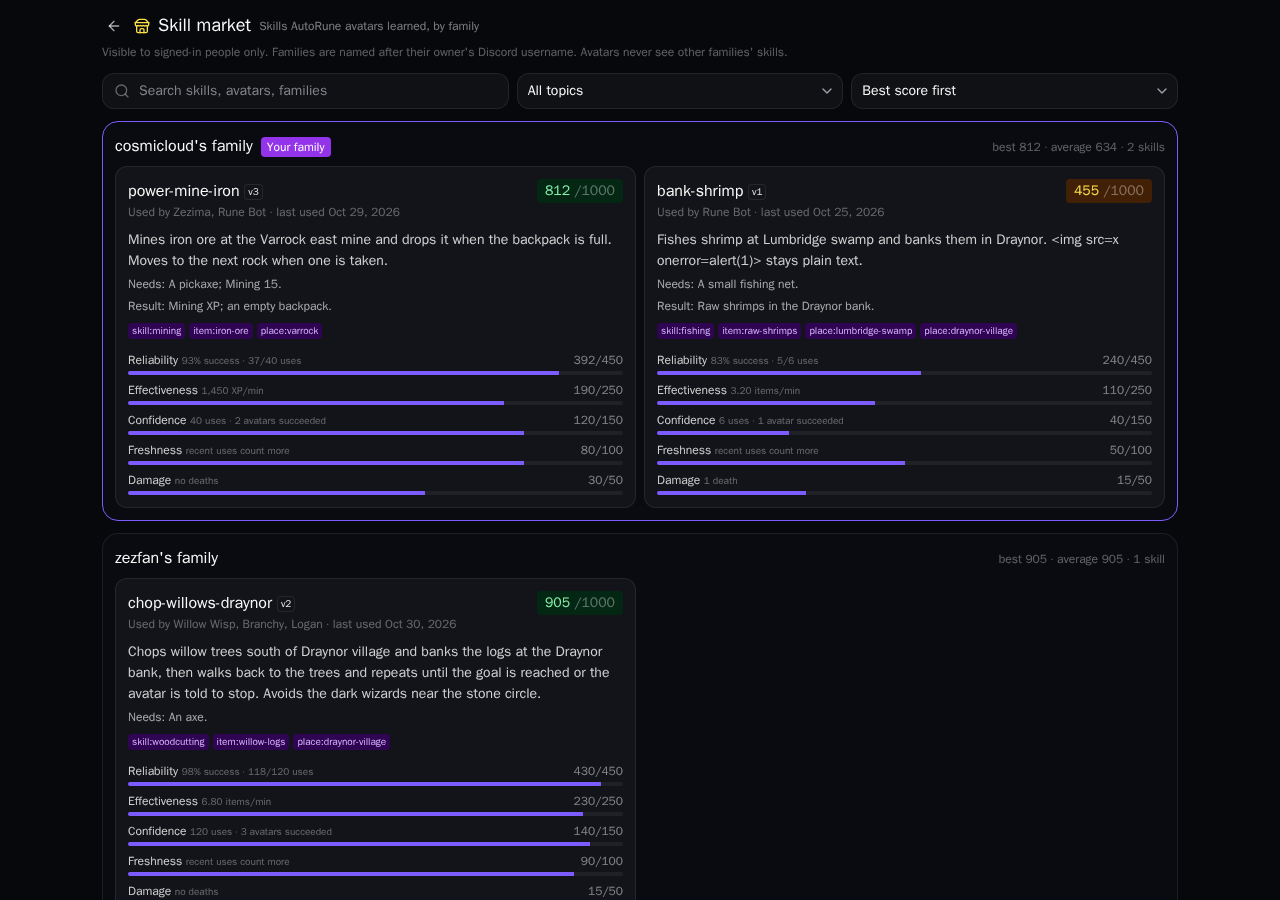Click the v1 version badge on bank-shrimp
Viewport: 1280px width, 900px height.
click(757, 192)
